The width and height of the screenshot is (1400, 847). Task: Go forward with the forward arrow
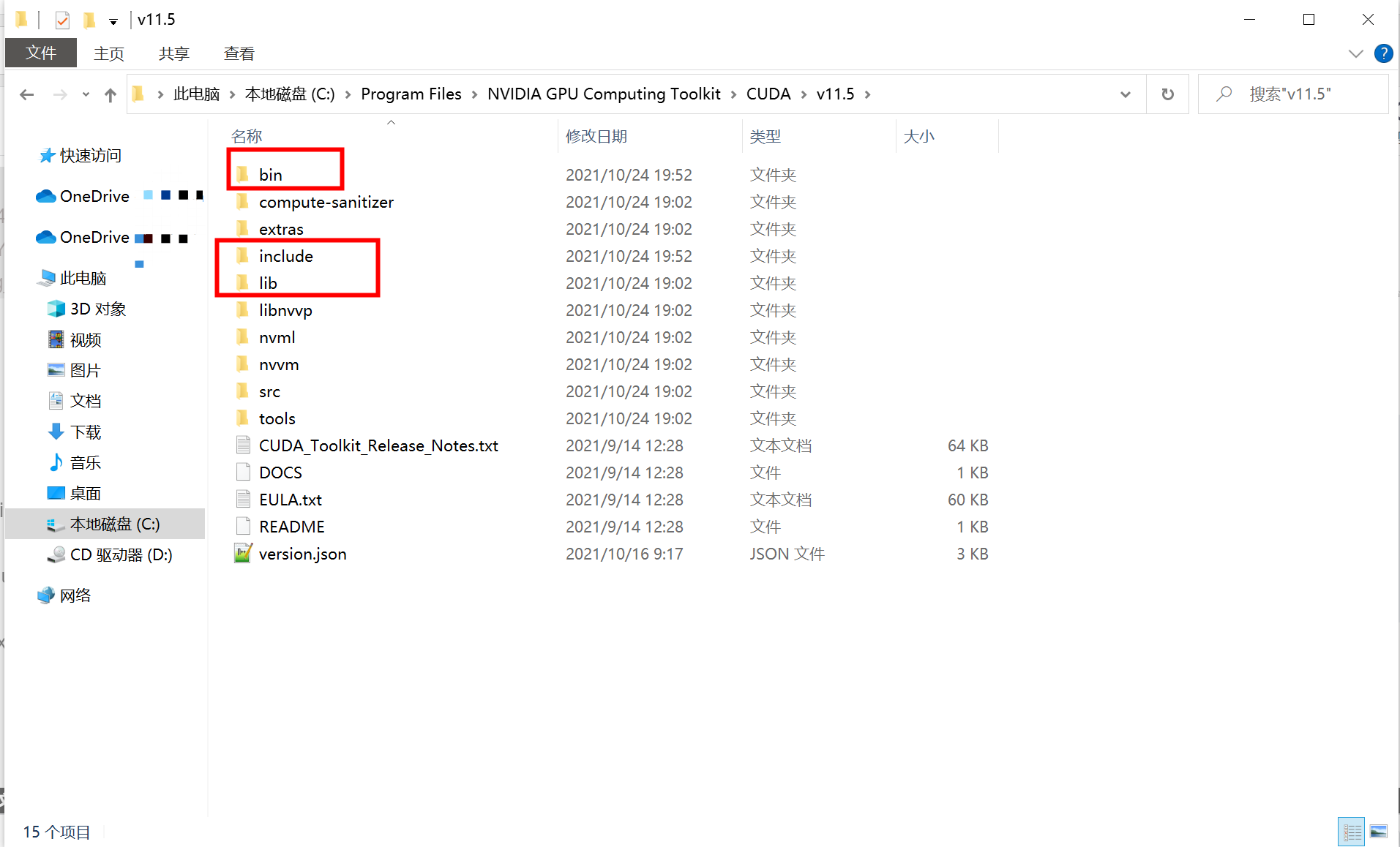pyautogui.click(x=60, y=94)
